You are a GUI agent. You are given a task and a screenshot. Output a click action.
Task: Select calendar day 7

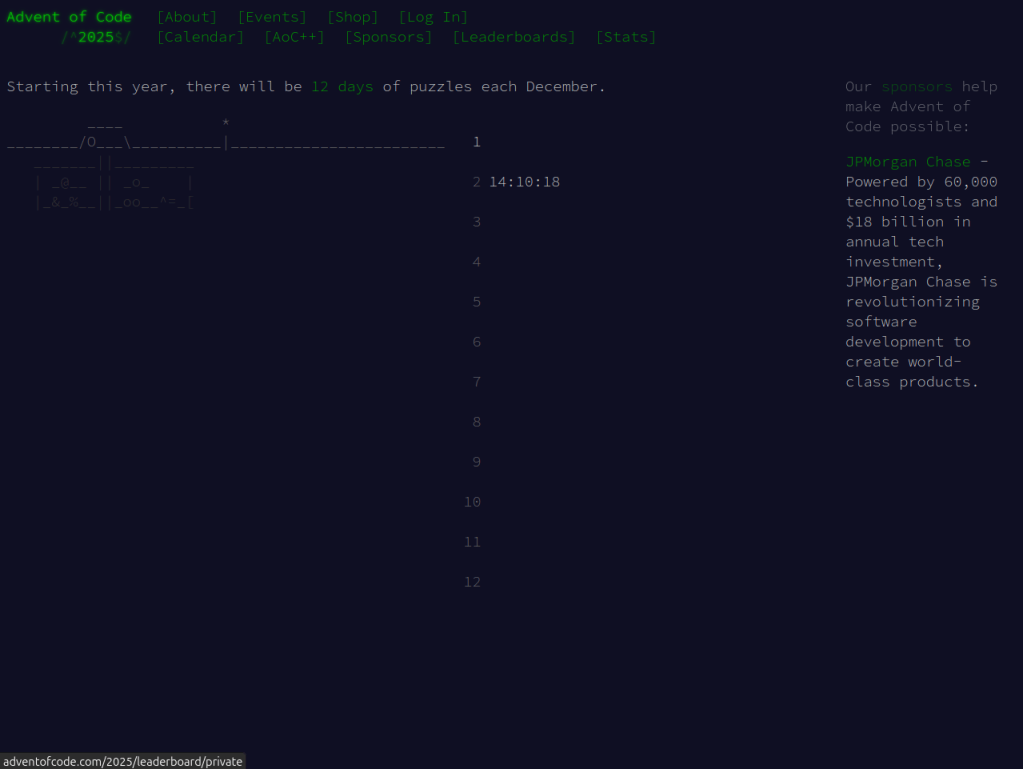pos(477,382)
